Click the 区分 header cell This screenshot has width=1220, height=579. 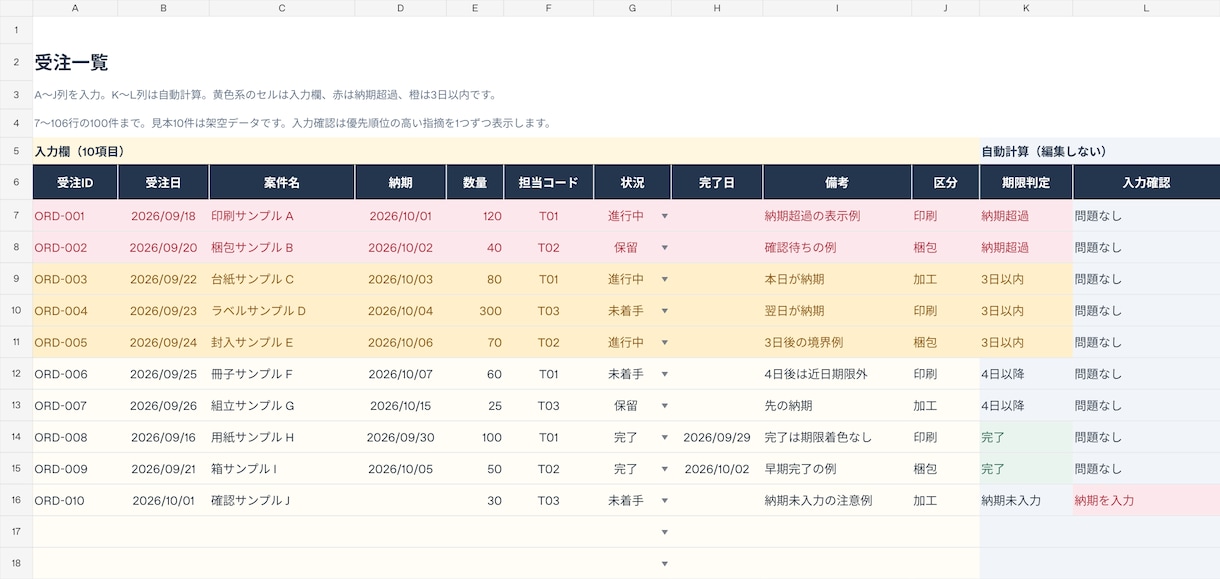pos(946,183)
